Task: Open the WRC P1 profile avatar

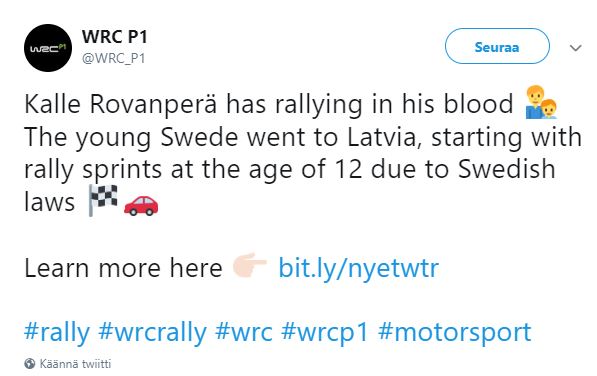Action: click(x=48, y=48)
